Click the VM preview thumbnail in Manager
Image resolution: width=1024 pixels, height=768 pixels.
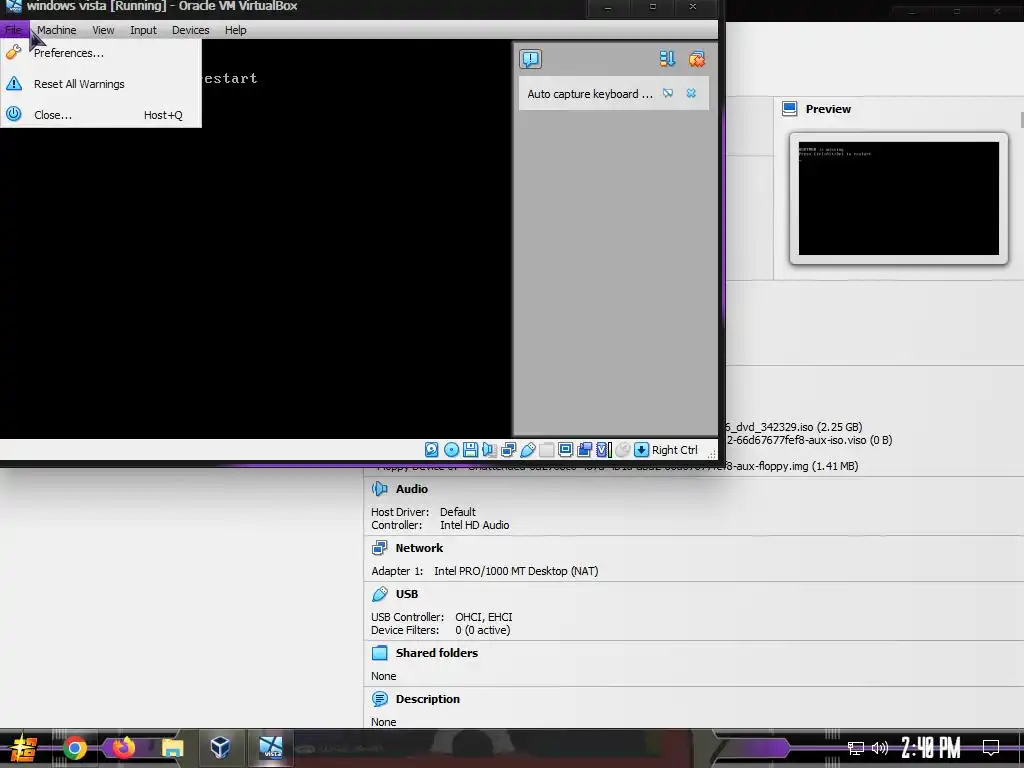(x=899, y=199)
